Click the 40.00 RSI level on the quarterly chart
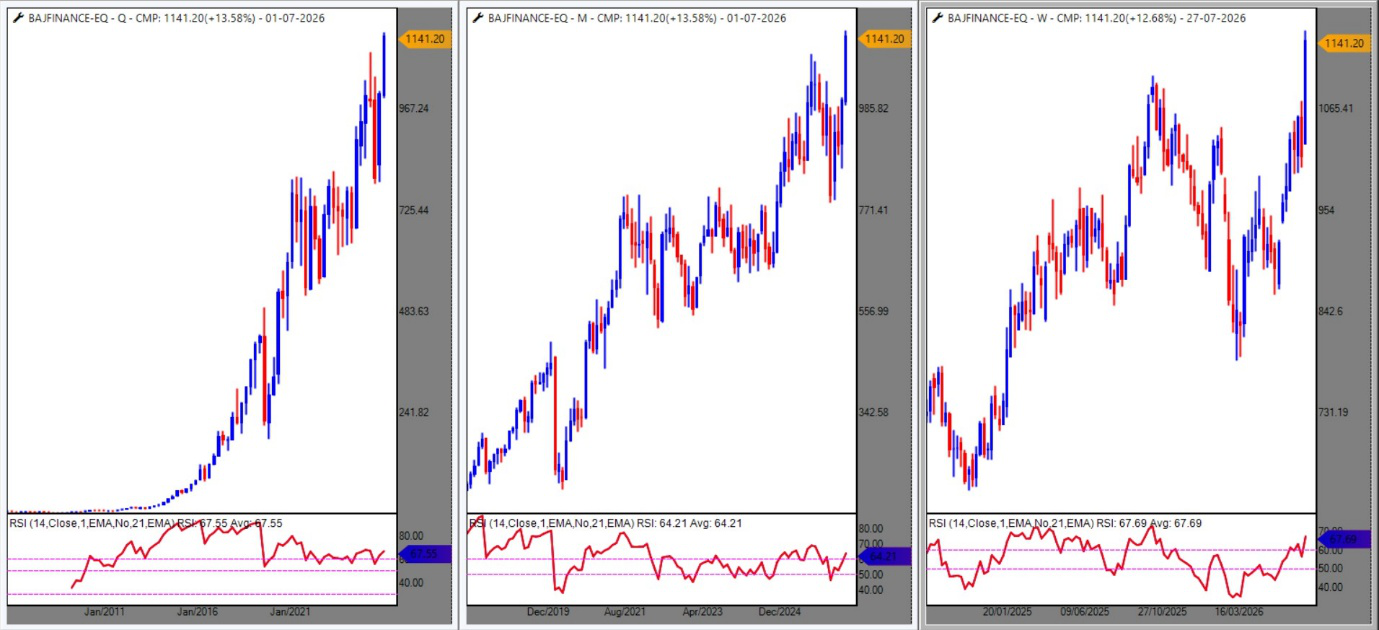 point(411,582)
